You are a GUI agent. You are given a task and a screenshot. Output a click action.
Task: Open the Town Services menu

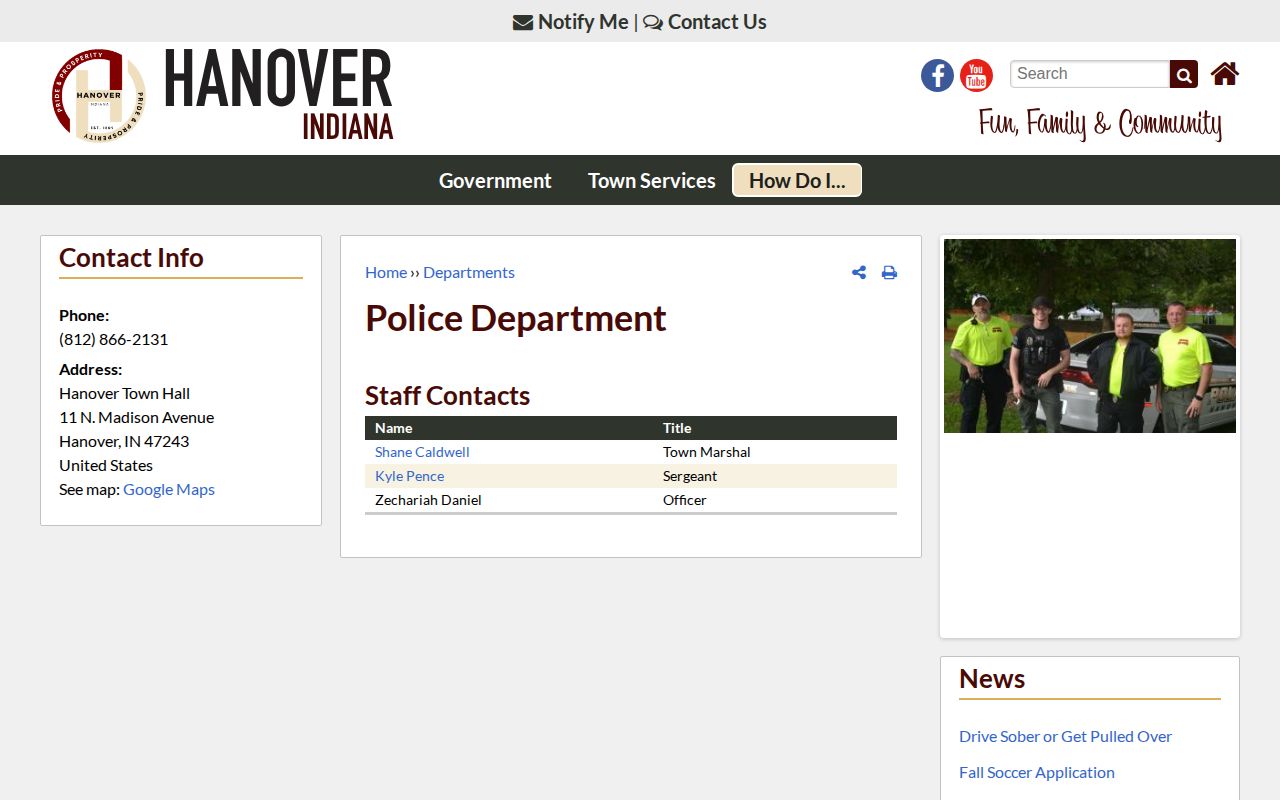(x=652, y=180)
